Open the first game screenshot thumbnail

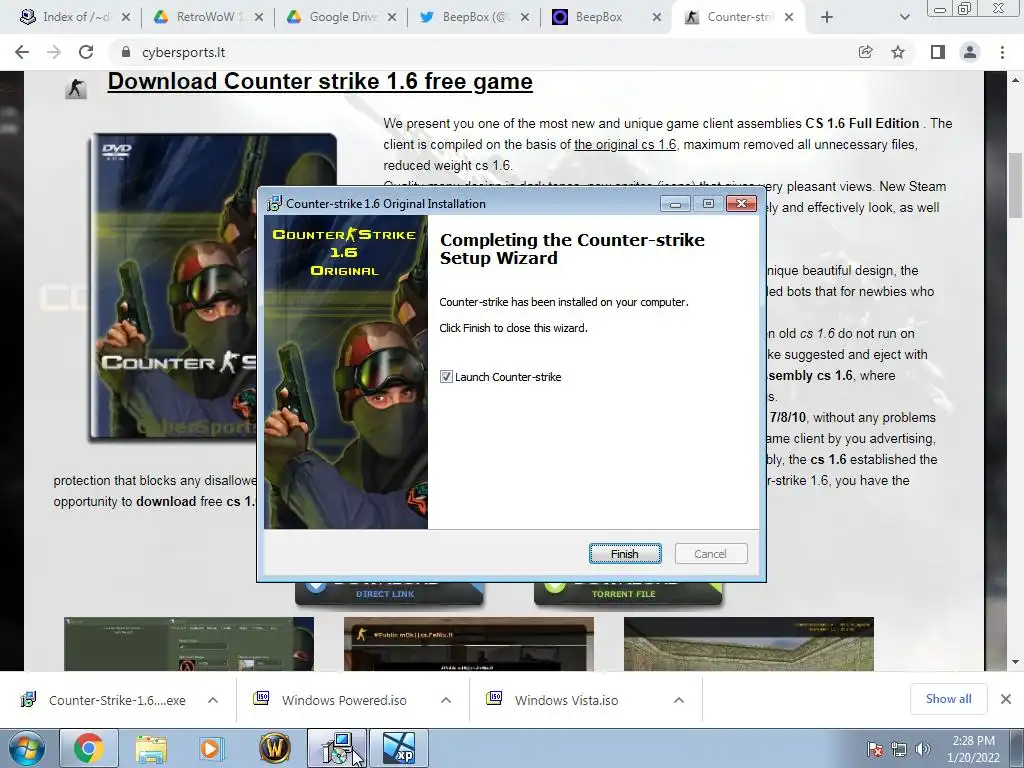point(189,644)
